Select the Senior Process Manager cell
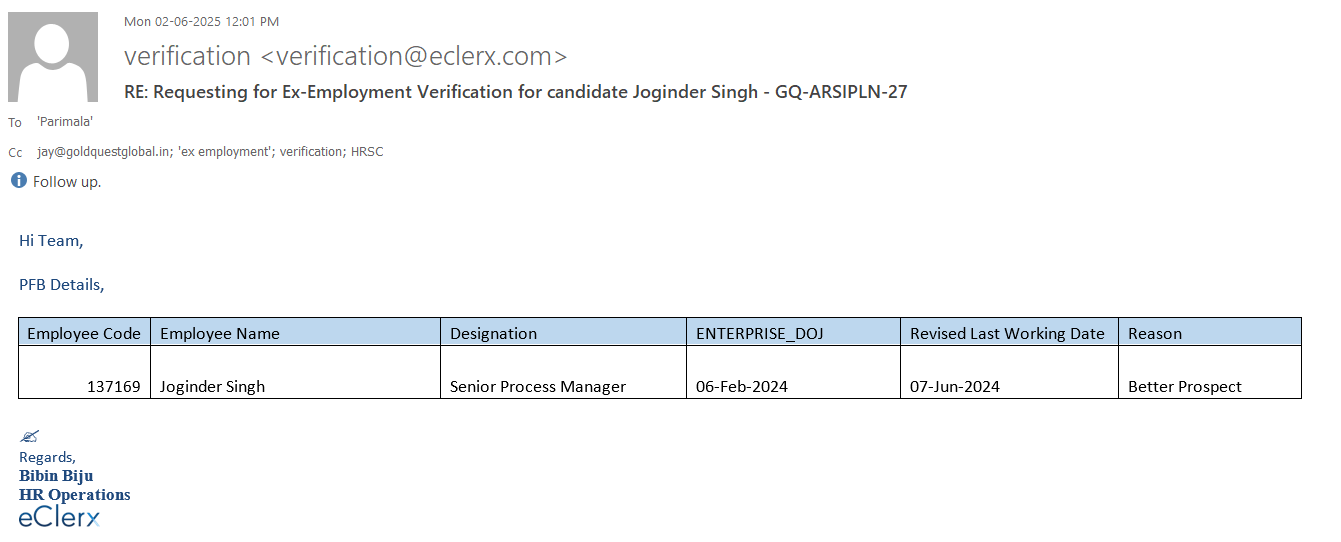The width and height of the screenshot is (1341, 542). pyautogui.click(x=538, y=386)
